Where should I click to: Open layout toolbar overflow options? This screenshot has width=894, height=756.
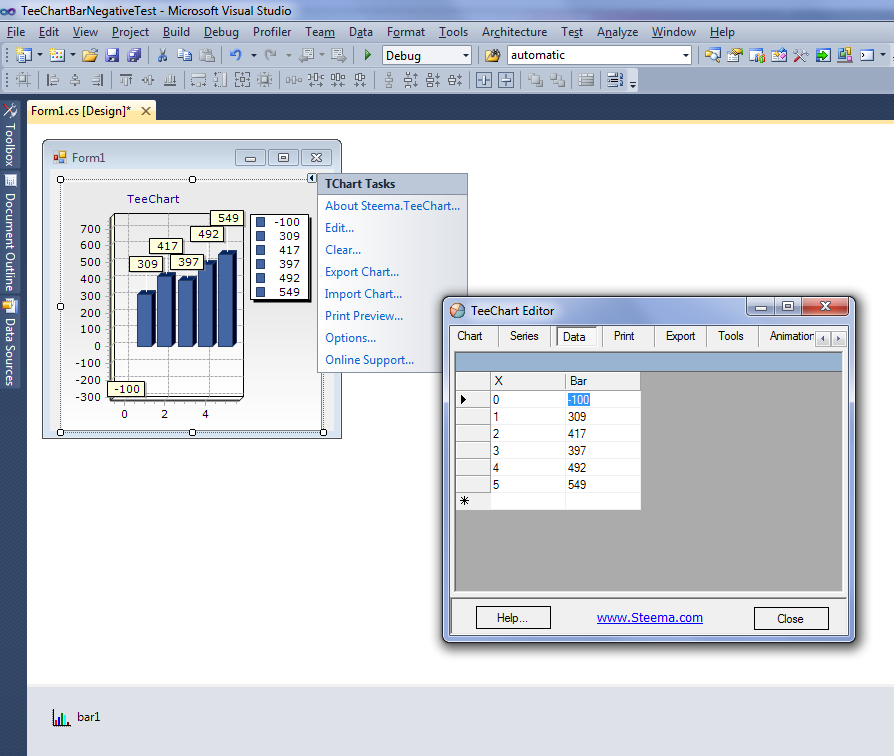tap(633, 83)
